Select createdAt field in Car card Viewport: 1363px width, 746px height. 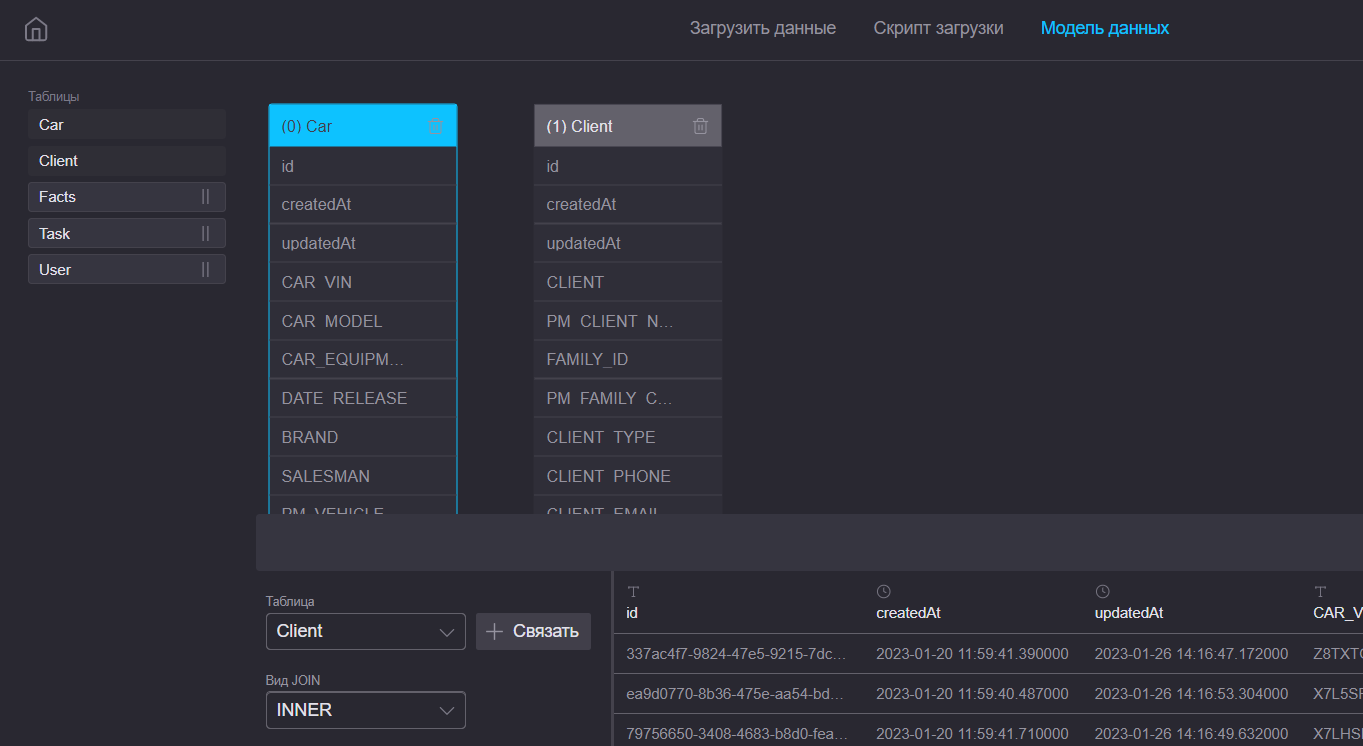pyautogui.click(x=363, y=204)
